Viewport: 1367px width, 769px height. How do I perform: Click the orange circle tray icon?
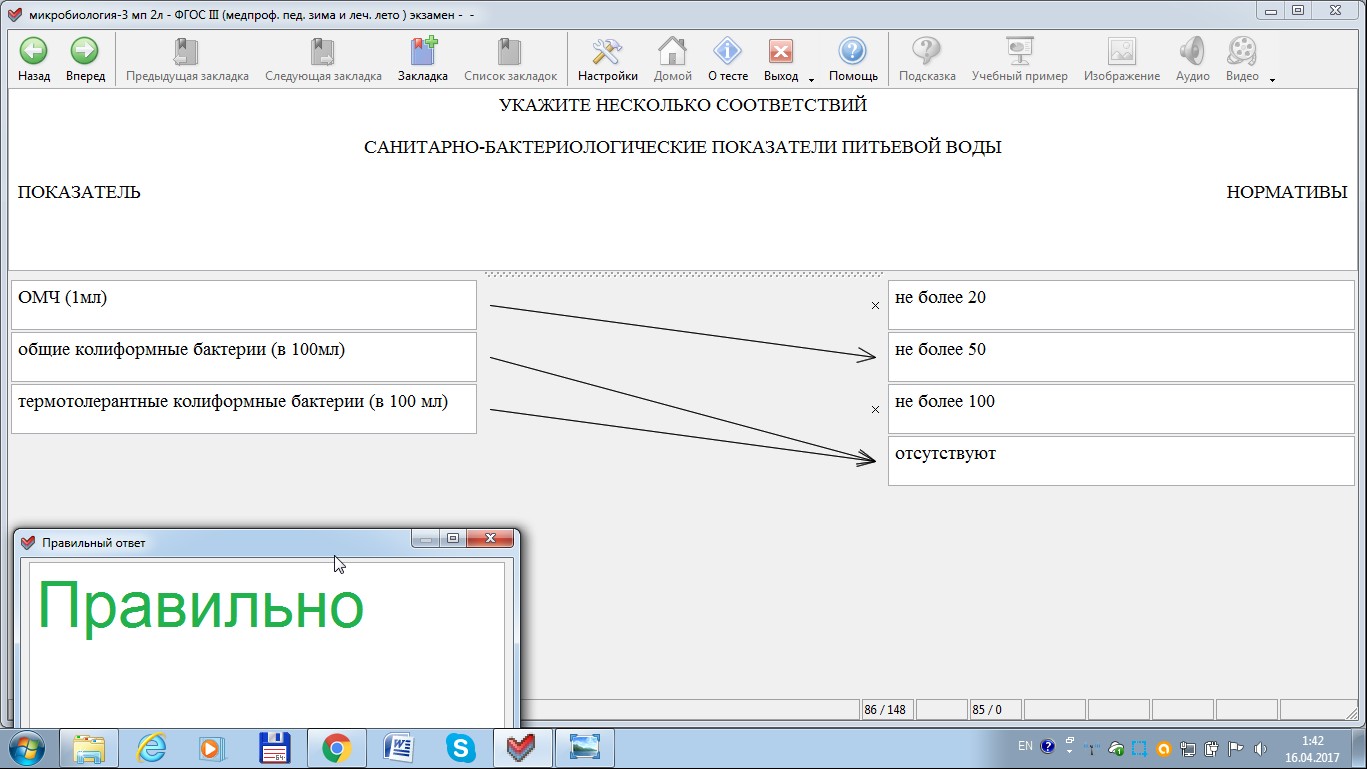pyautogui.click(x=1164, y=748)
